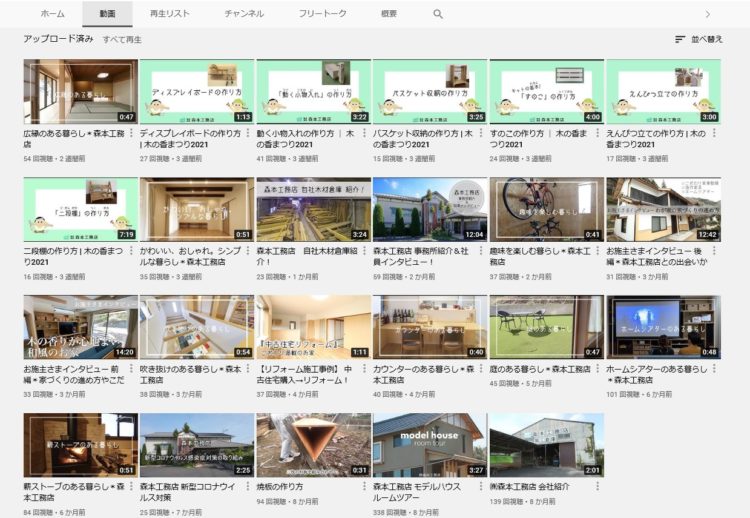
Task: Click the すべて再生 play all link
Action: pyautogui.click(x=122, y=40)
